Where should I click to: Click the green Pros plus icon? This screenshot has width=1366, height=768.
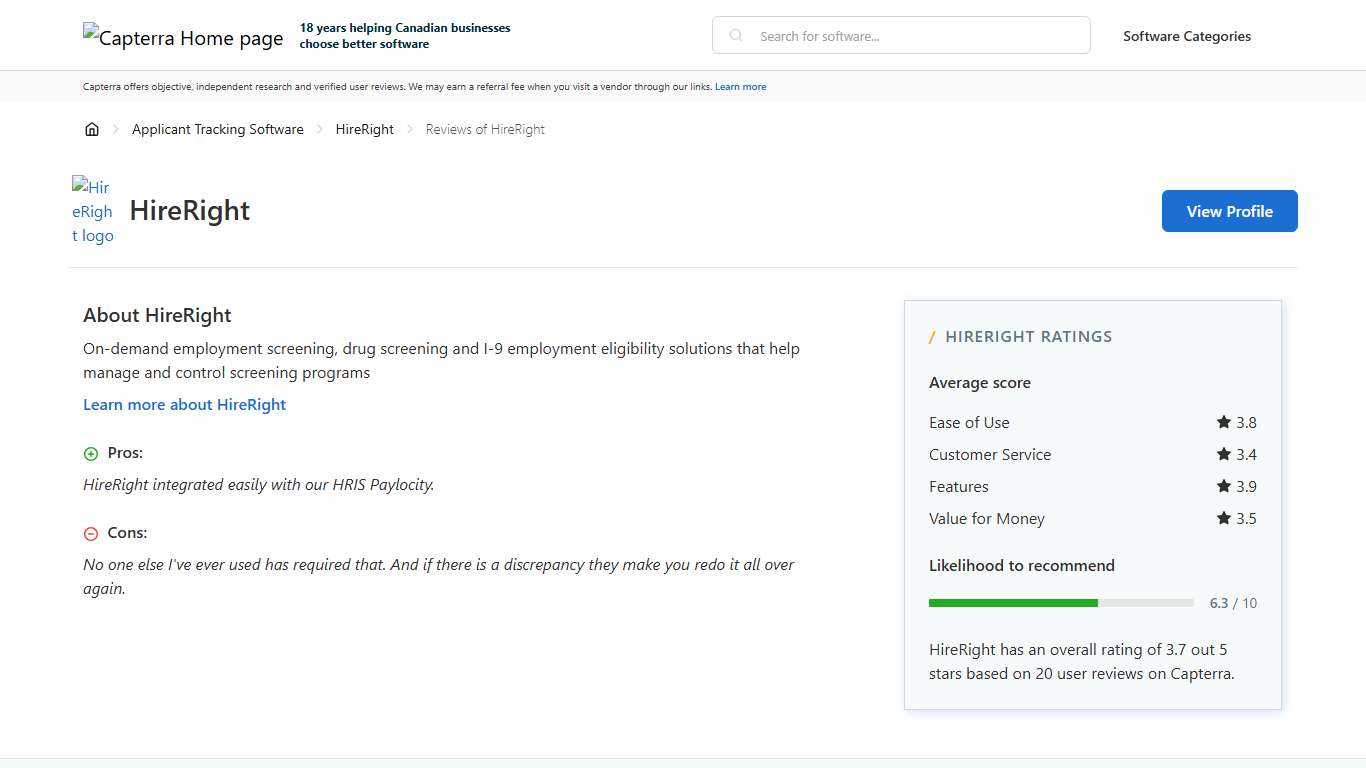(x=91, y=454)
